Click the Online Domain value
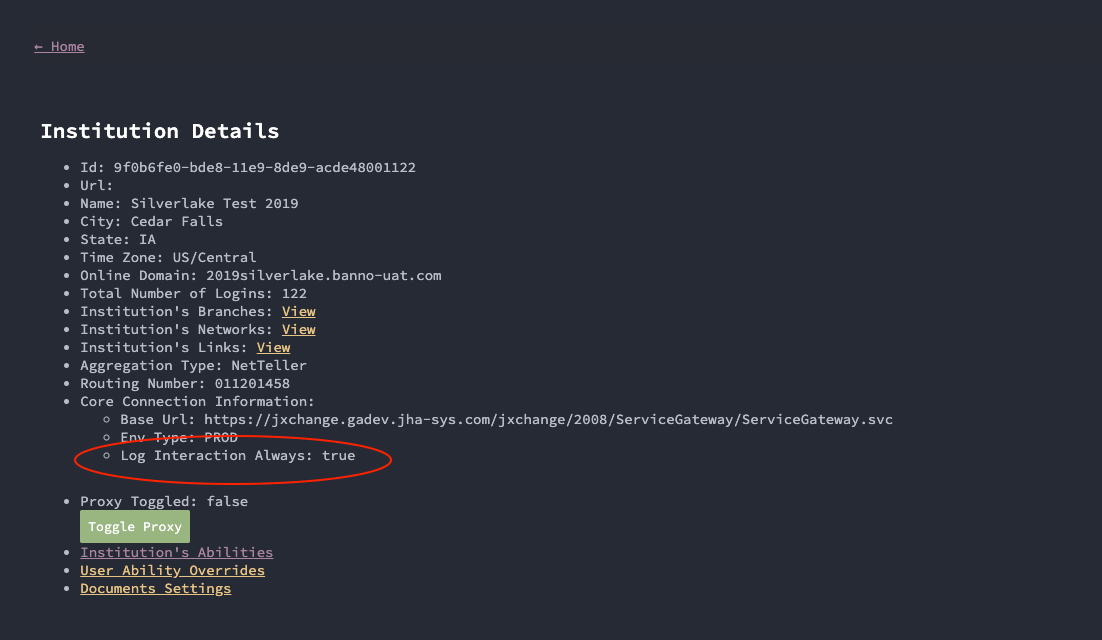This screenshot has width=1102, height=640. 323,276
